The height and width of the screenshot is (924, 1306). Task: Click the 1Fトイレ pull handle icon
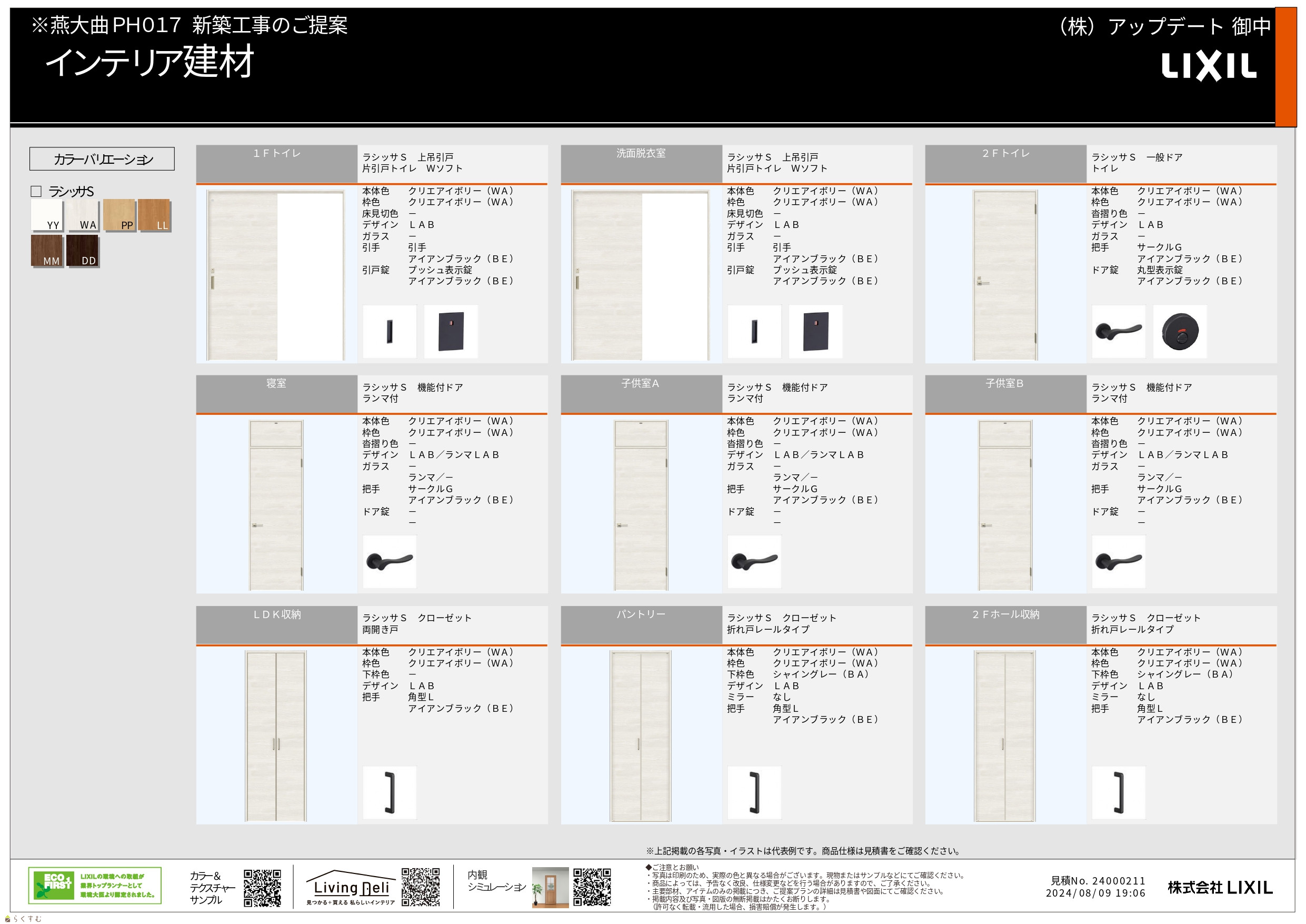pyautogui.click(x=390, y=331)
